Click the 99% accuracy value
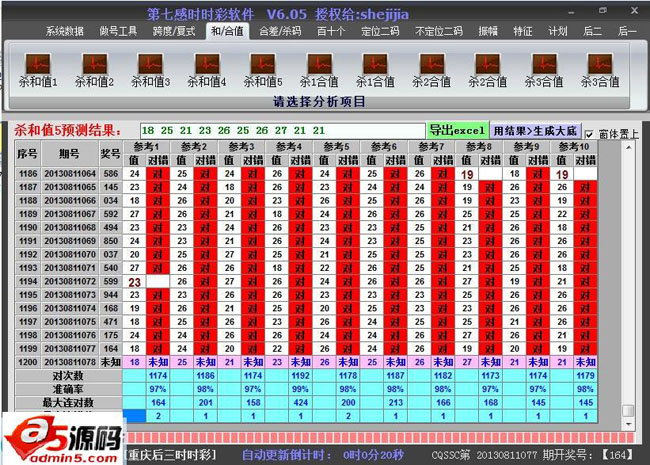This screenshot has height=465, width=650. (301, 389)
